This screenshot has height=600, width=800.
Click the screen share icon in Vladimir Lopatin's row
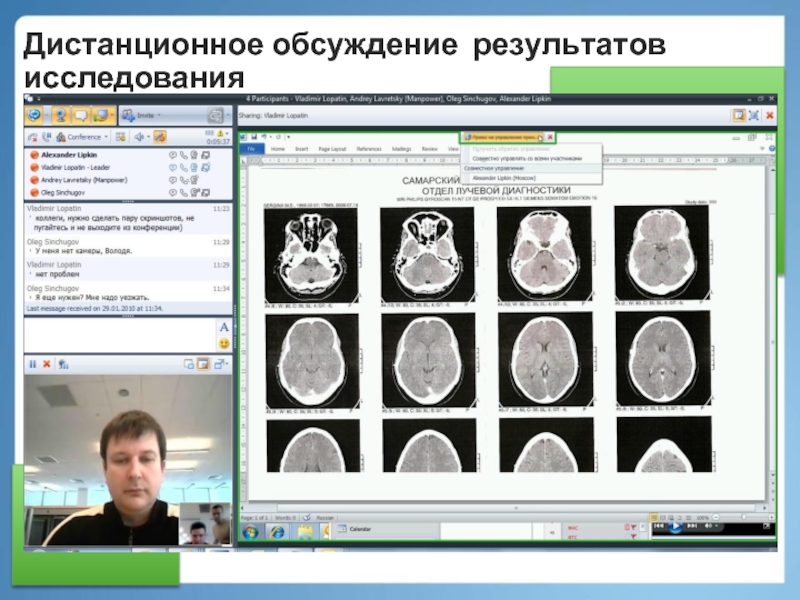pyautogui.click(x=206, y=167)
